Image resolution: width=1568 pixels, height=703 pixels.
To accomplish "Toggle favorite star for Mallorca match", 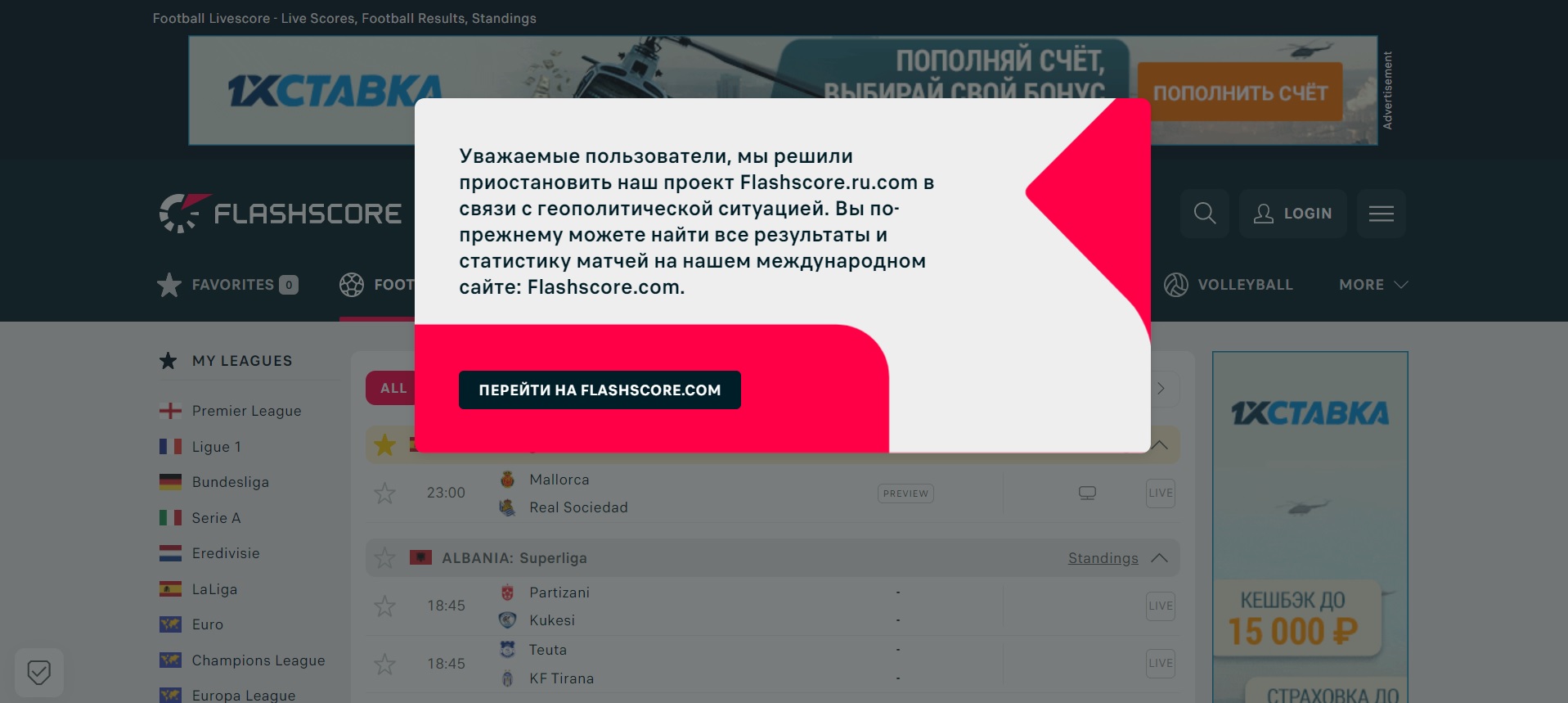I will [384, 493].
